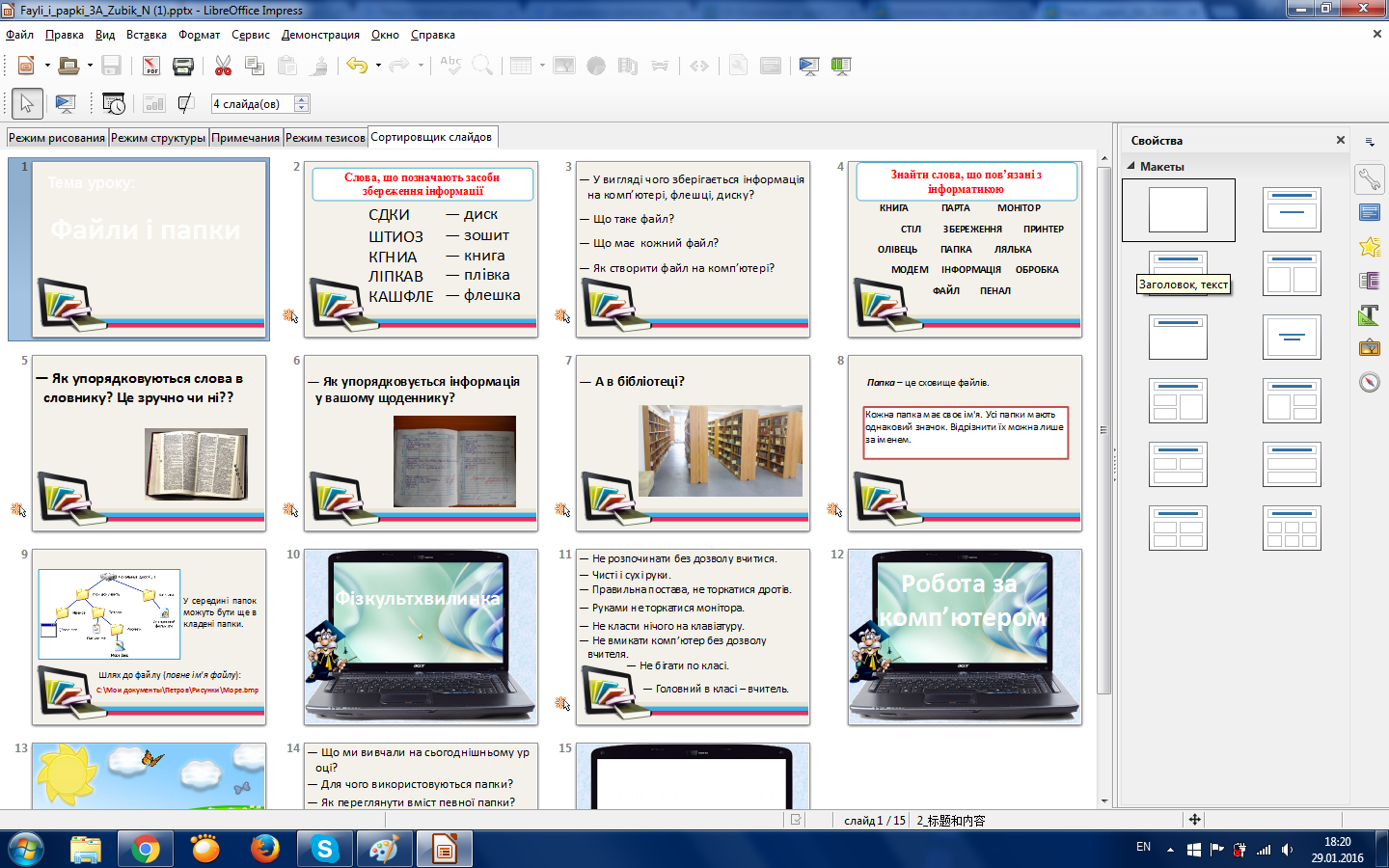Select the centered text layout thumbnail
The height and width of the screenshot is (868, 1389).
point(1292,337)
